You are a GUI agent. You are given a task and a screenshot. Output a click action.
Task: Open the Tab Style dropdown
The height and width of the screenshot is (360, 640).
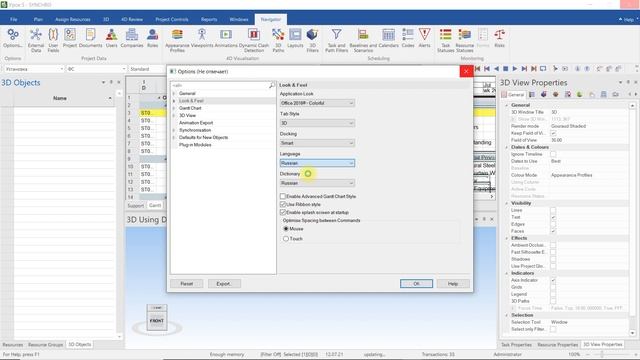(x=317, y=123)
